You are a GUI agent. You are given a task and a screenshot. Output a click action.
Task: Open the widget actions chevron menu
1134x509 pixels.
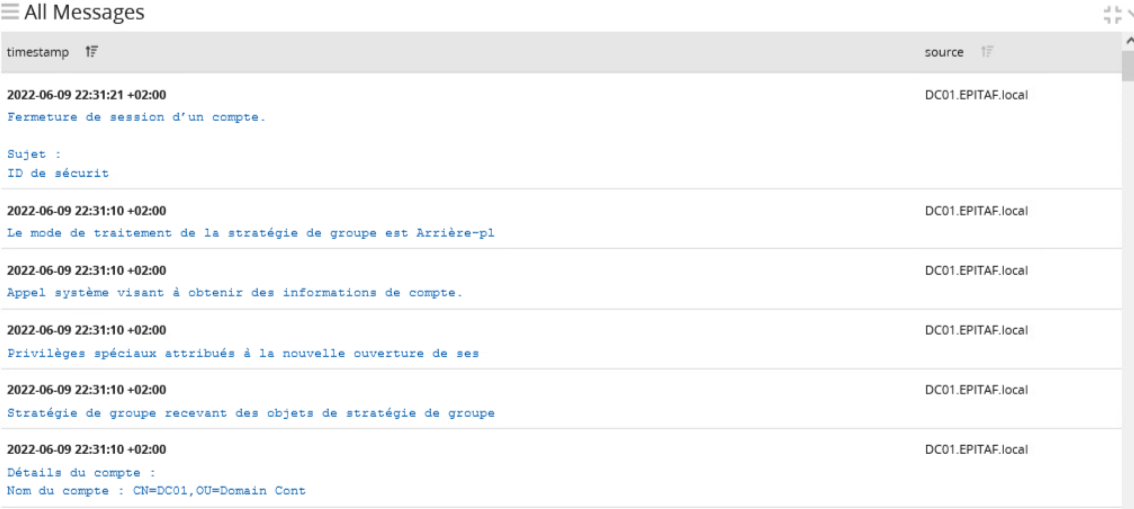1129,14
